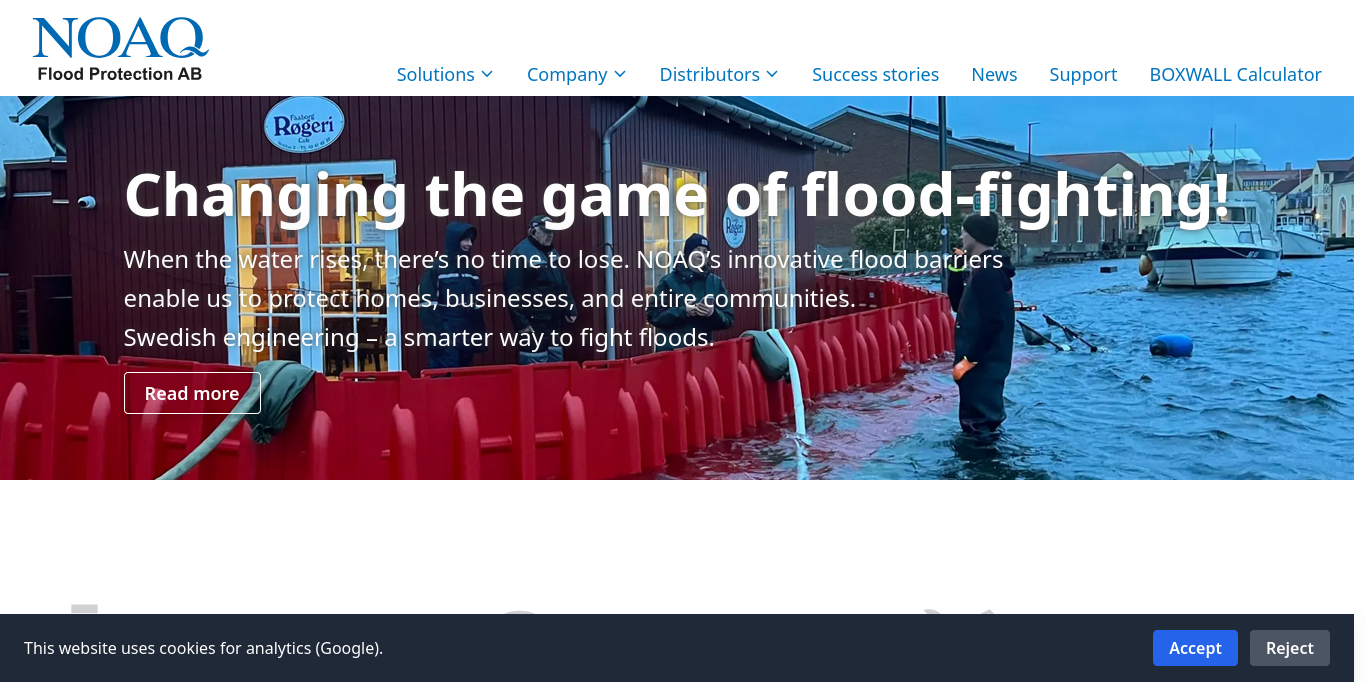Click the NOAQ Flood Protection logo
1366x682 pixels.
pyautogui.click(x=120, y=49)
